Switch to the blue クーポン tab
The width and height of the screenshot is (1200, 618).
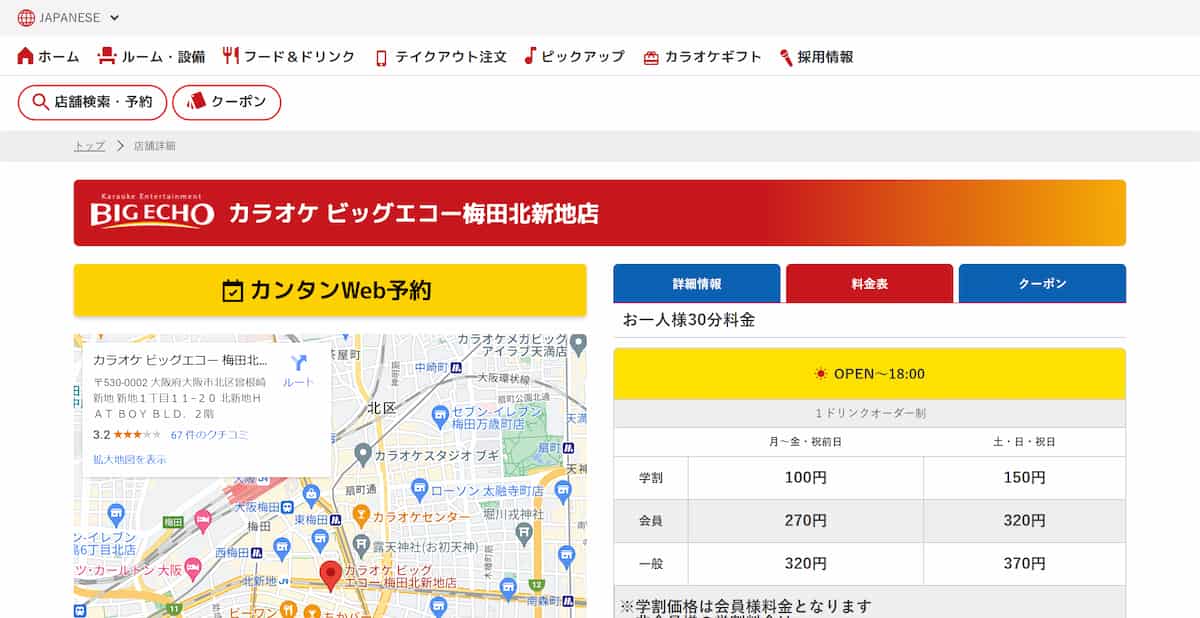click(x=1041, y=284)
